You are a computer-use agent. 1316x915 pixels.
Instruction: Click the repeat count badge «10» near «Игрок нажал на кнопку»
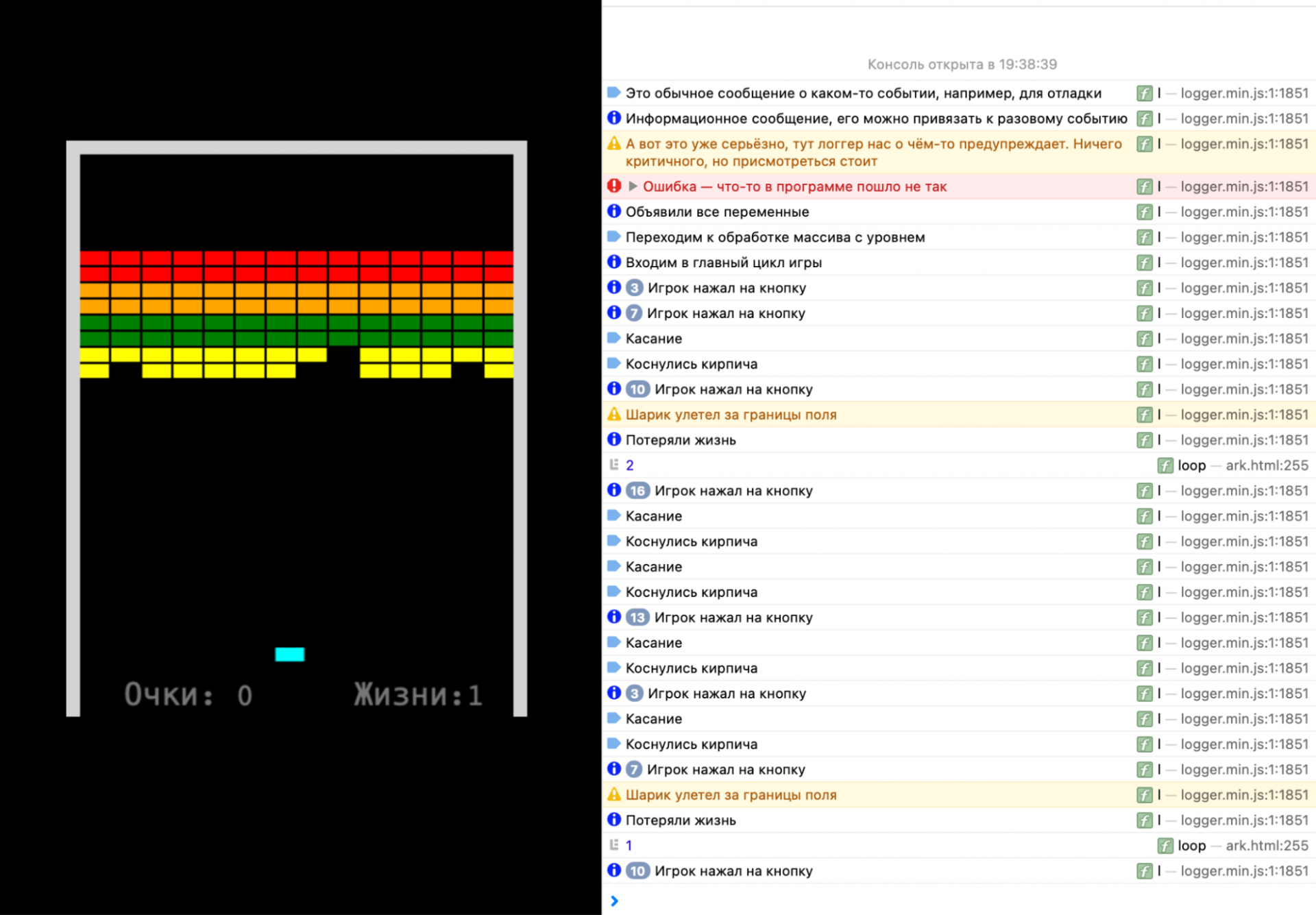(636, 389)
